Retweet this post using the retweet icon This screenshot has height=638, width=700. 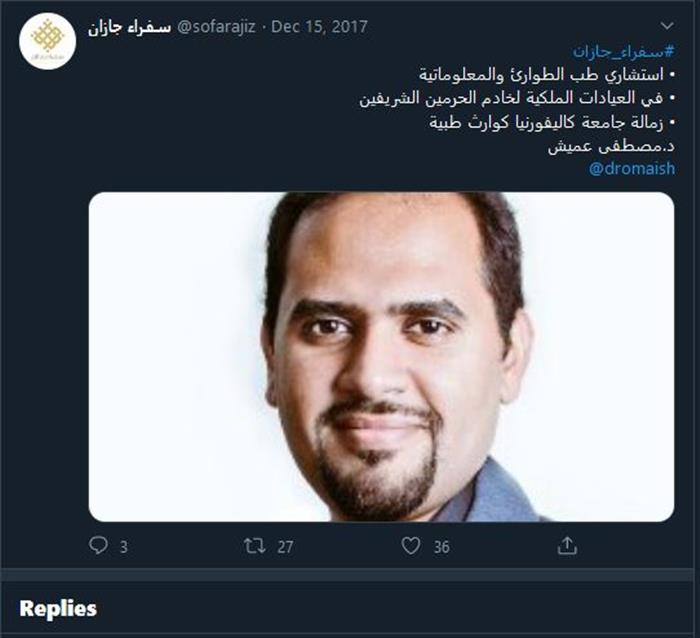click(x=255, y=546)
